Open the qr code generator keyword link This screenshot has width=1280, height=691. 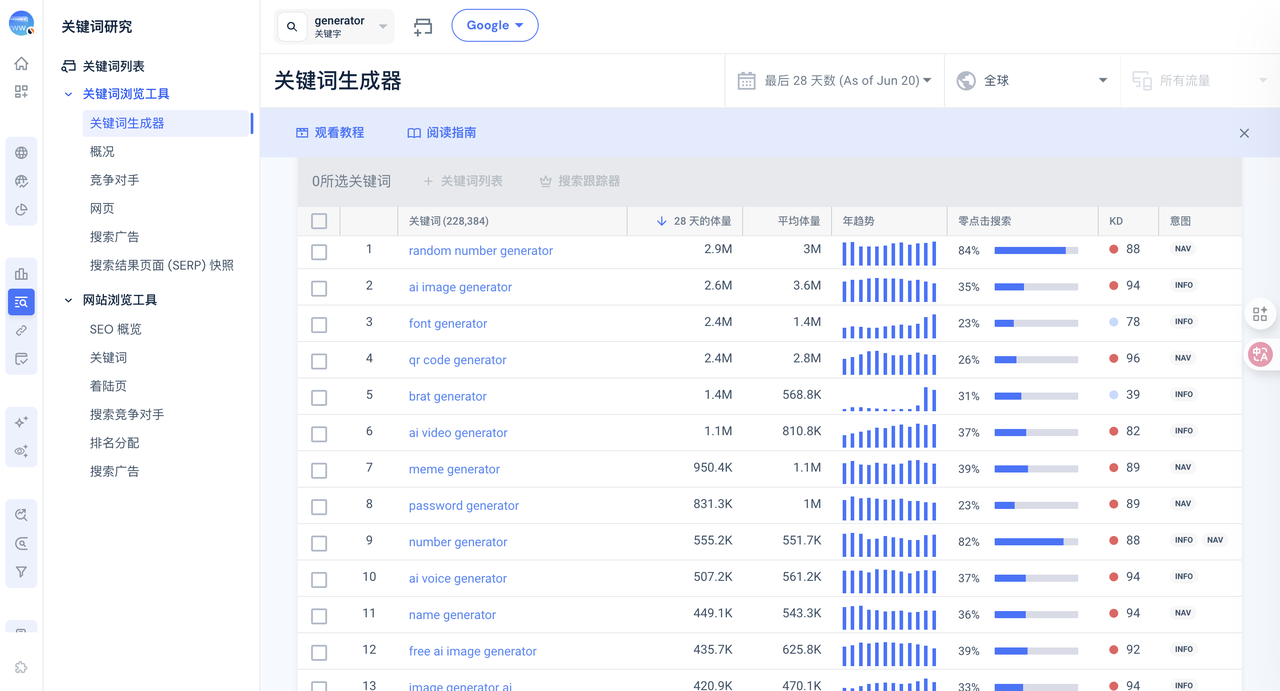coord(457,360)
